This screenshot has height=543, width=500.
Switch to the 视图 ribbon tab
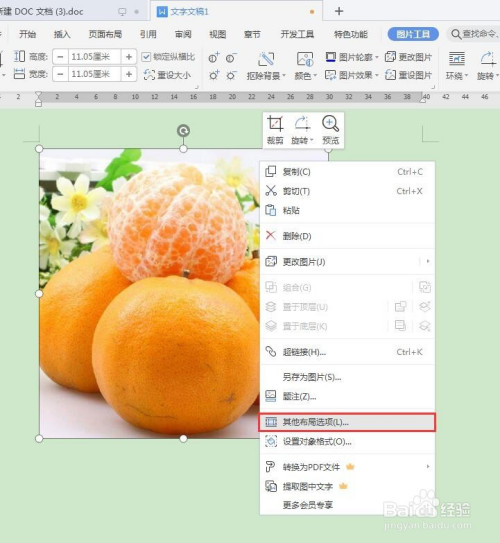(218, 34)
